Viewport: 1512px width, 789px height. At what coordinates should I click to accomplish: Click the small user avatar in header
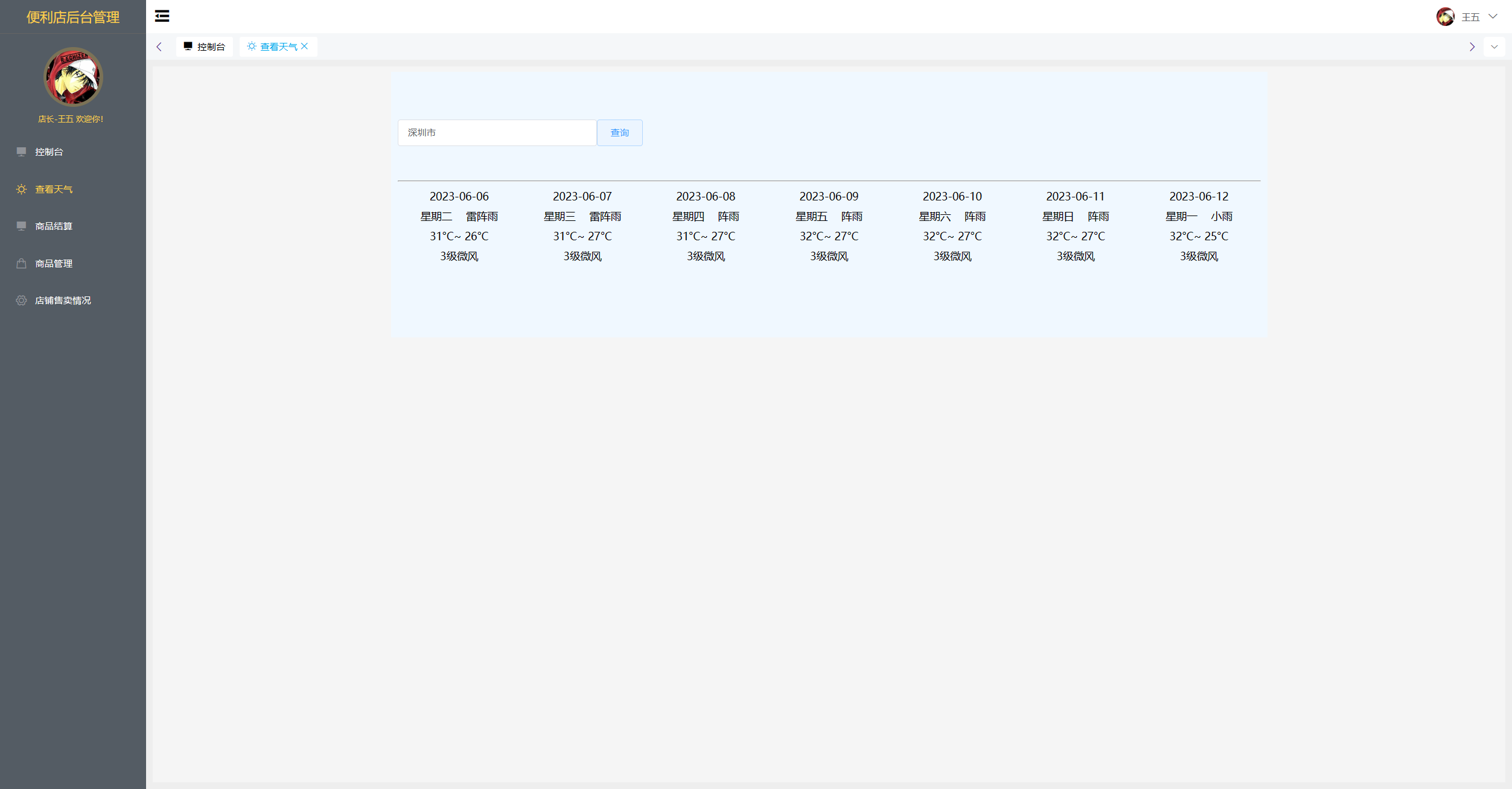[1445, 17]
